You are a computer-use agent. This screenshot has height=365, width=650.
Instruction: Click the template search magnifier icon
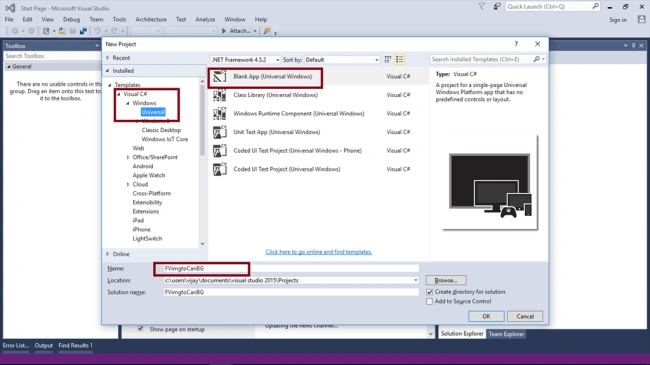coord(536,59)
